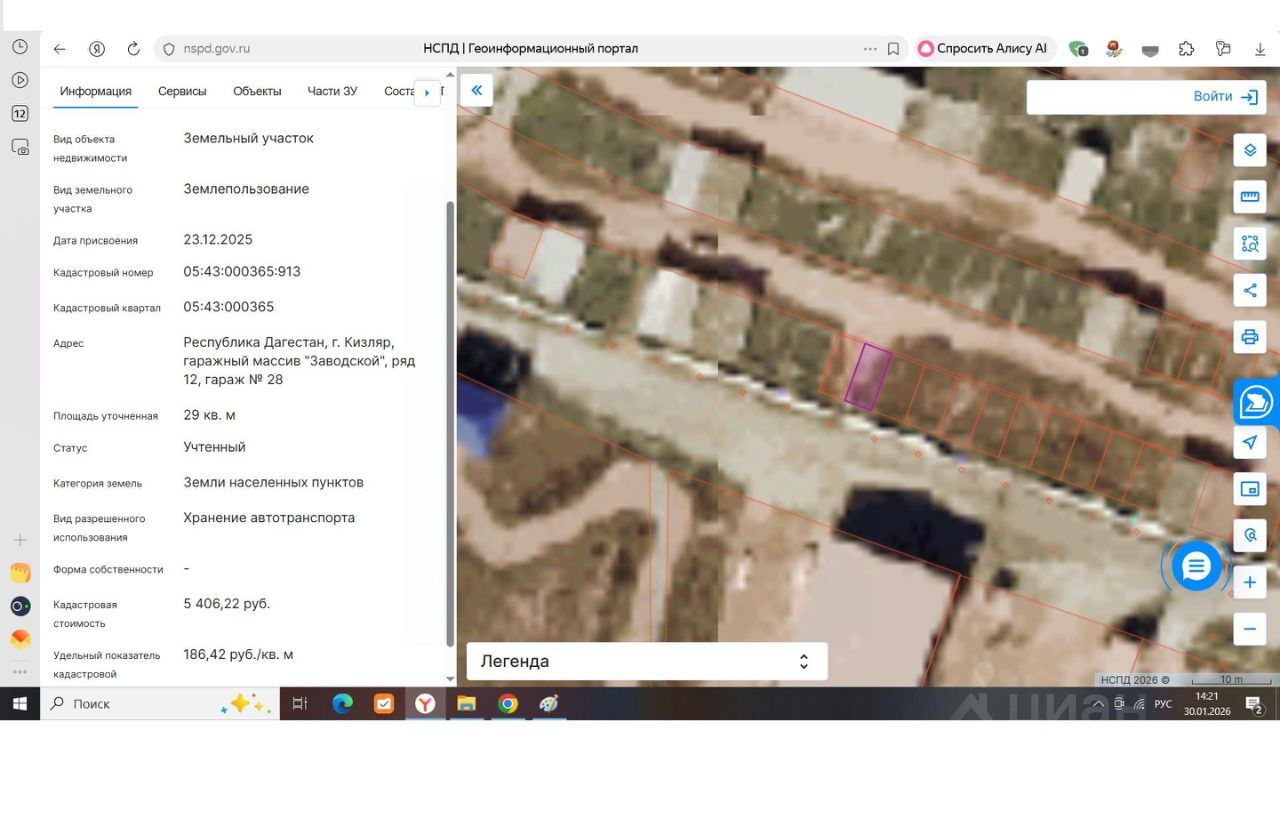Screen dimensions: 1280x827
Task: Click cadastral number 05:43:000365:913
Action: pos(242,271)
